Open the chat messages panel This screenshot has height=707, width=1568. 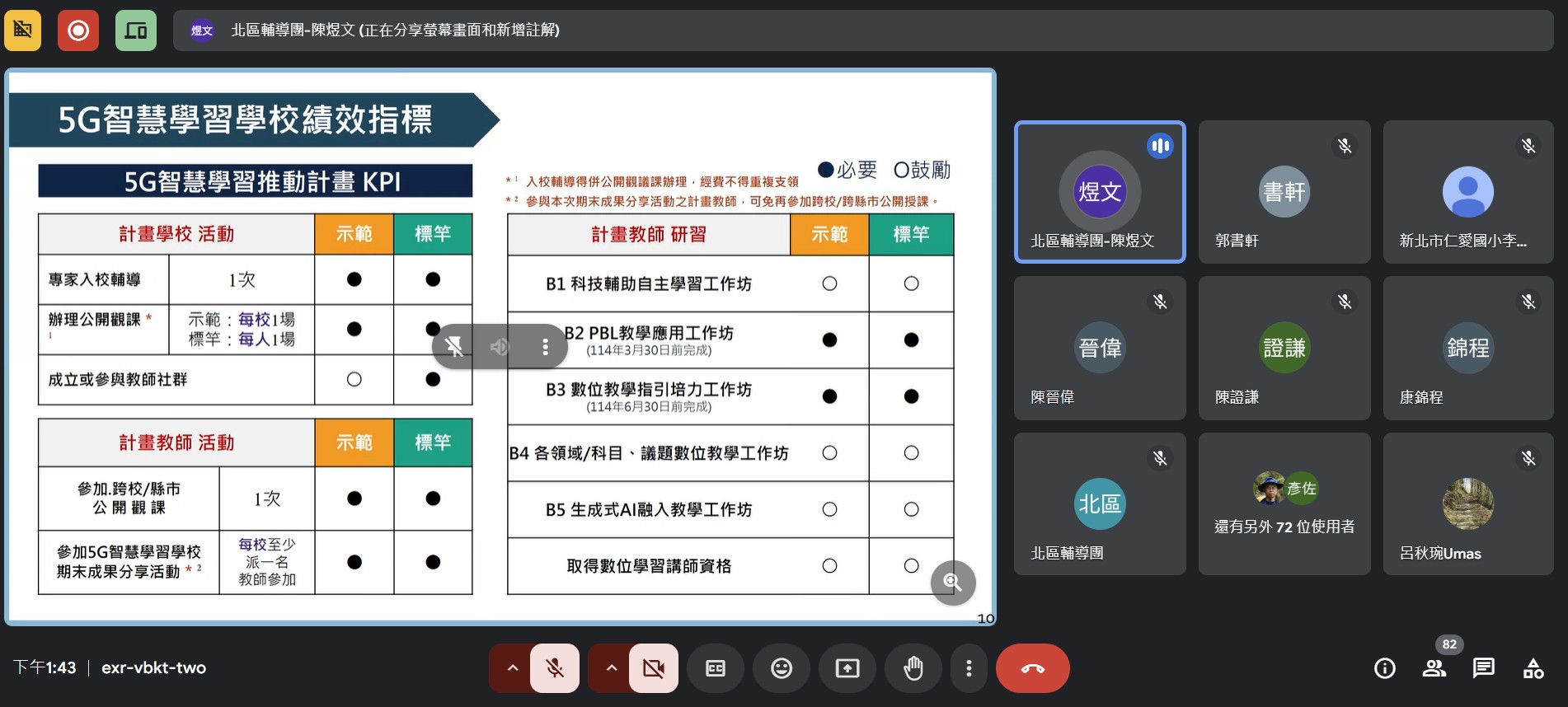point(1484,668)
